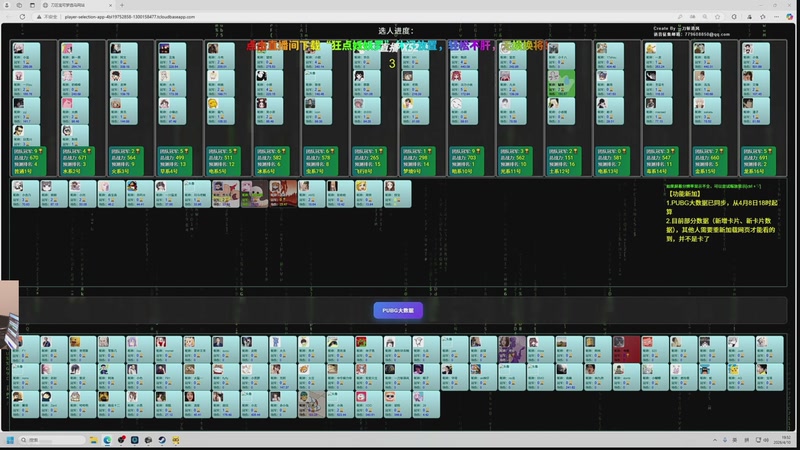Select the browser address bar URL

point(130,17)
